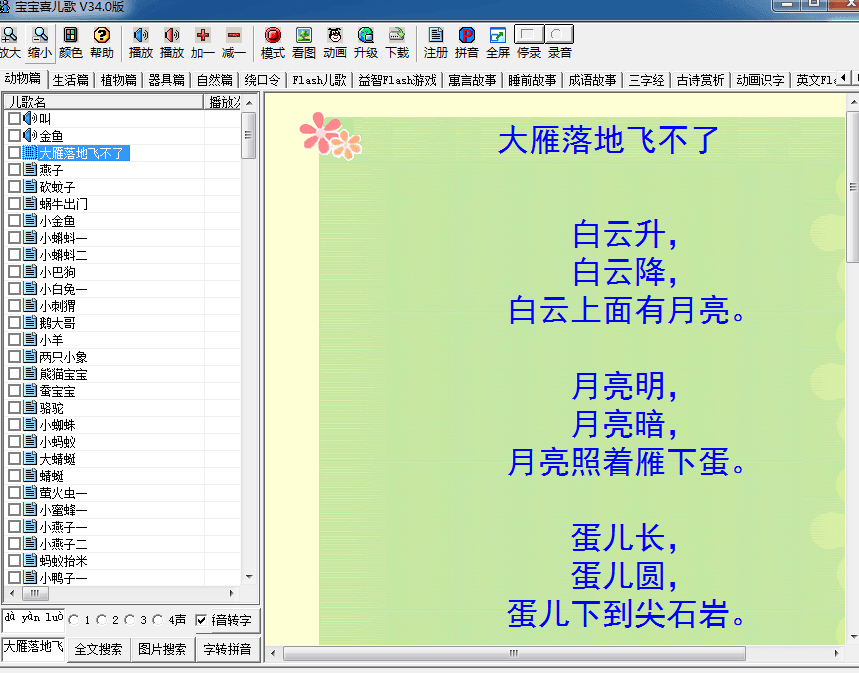859x673 pixels.
Task: Click the 颜色 color palette icon
Action: (x=71, y=36)
